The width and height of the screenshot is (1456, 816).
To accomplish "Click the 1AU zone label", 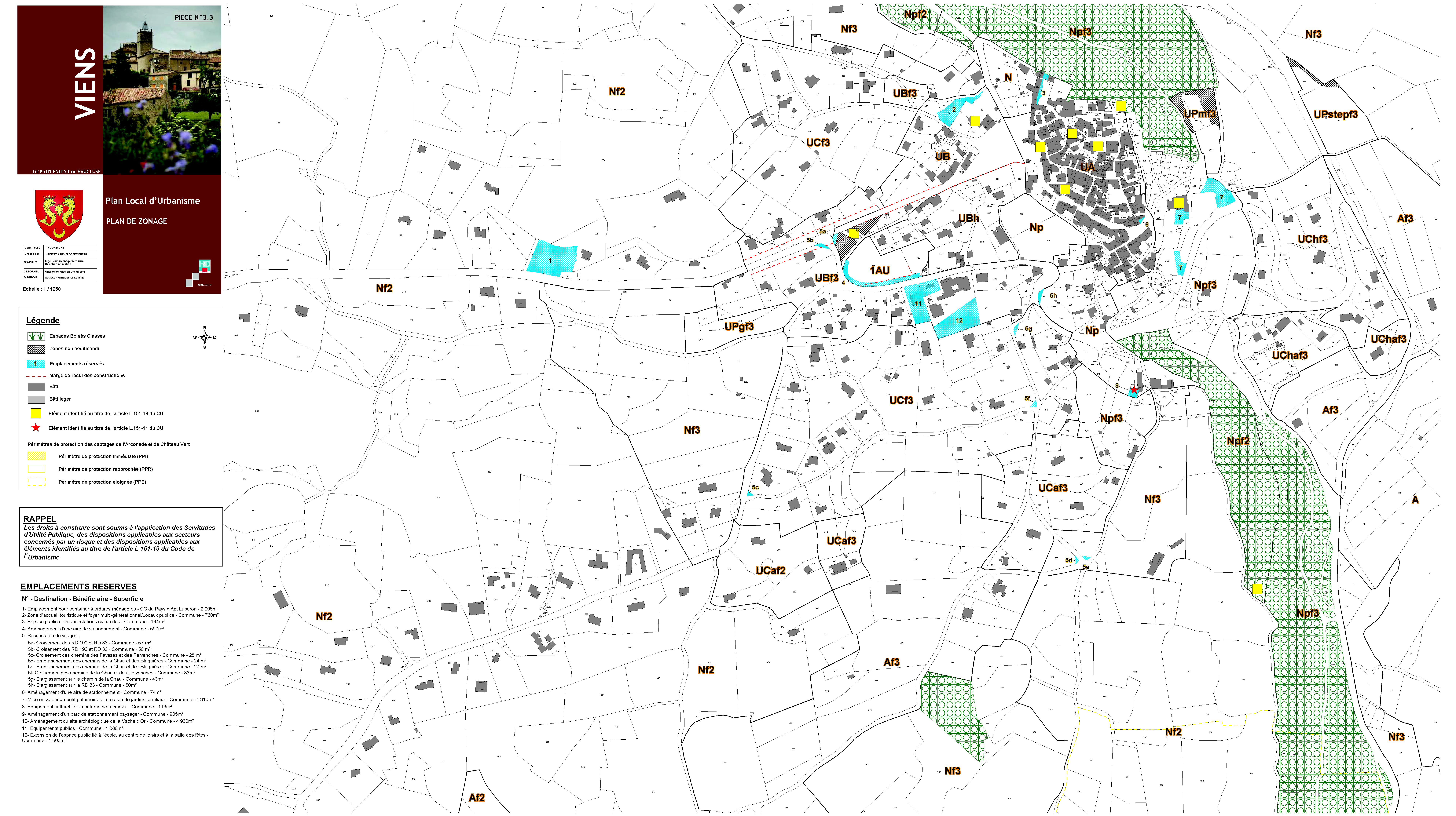I will (x=879, y=271).
